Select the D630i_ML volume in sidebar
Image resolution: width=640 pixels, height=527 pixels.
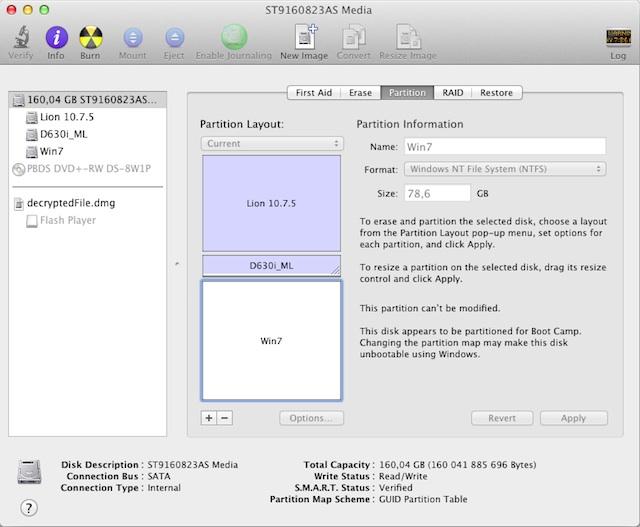(x=87, y=134)
